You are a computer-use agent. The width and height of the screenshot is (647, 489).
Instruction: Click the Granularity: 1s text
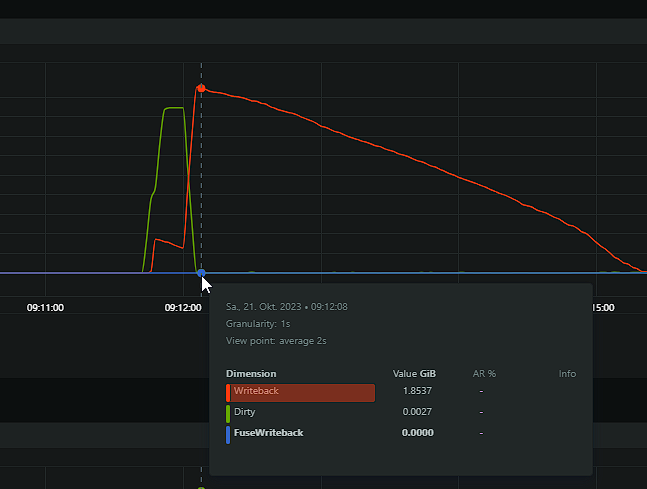pos(258,324)
